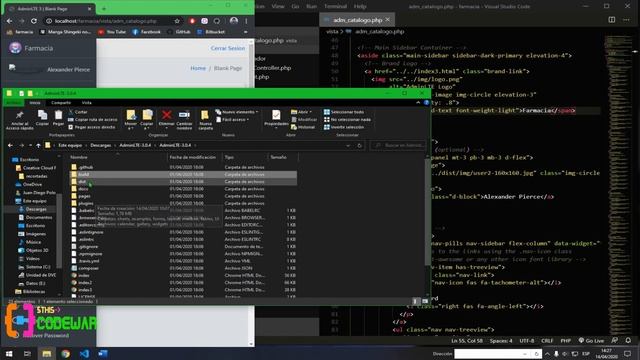Sort by Fecha de modificación column

(194, 157)
